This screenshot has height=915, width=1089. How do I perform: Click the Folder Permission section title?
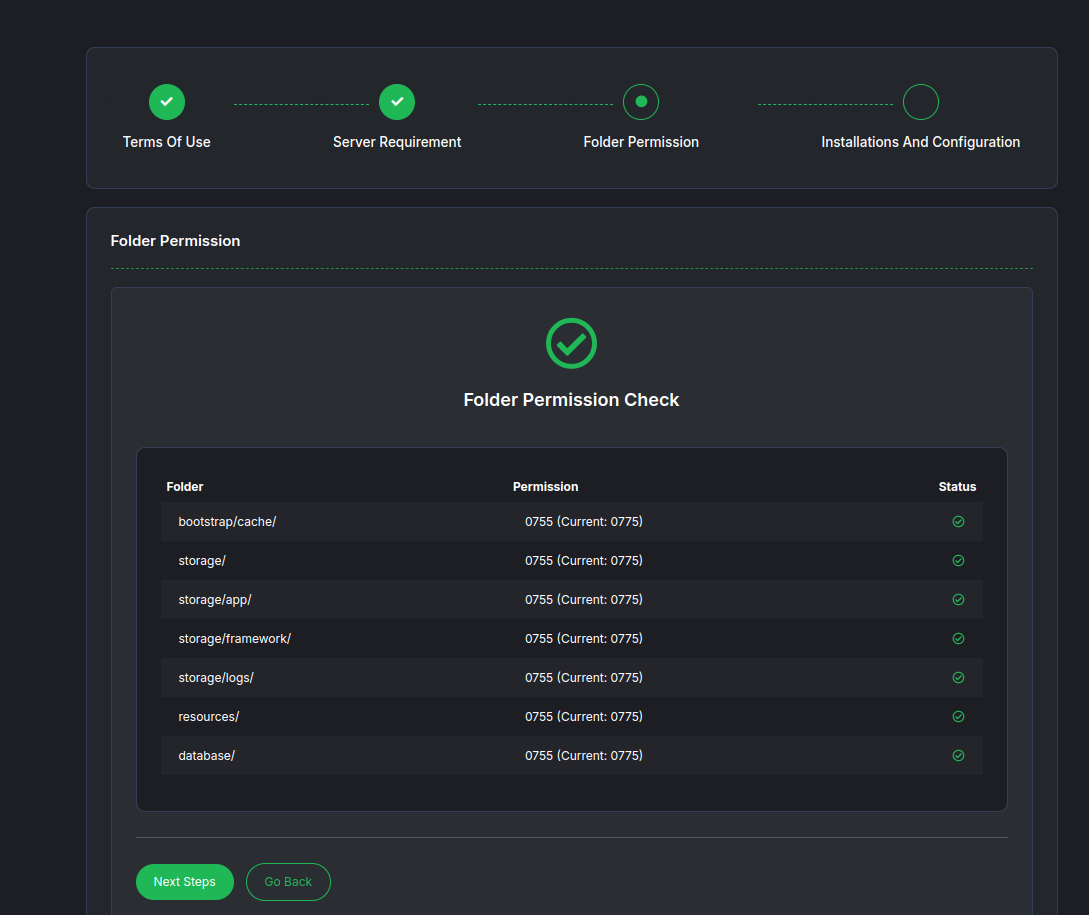175,241
